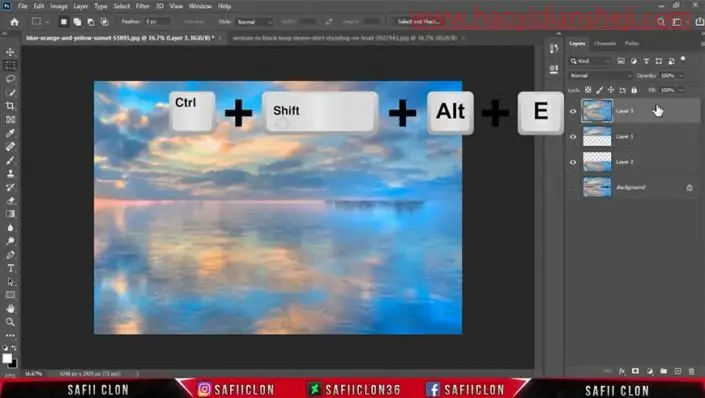Select the Hand tool

tap(10, 309)
